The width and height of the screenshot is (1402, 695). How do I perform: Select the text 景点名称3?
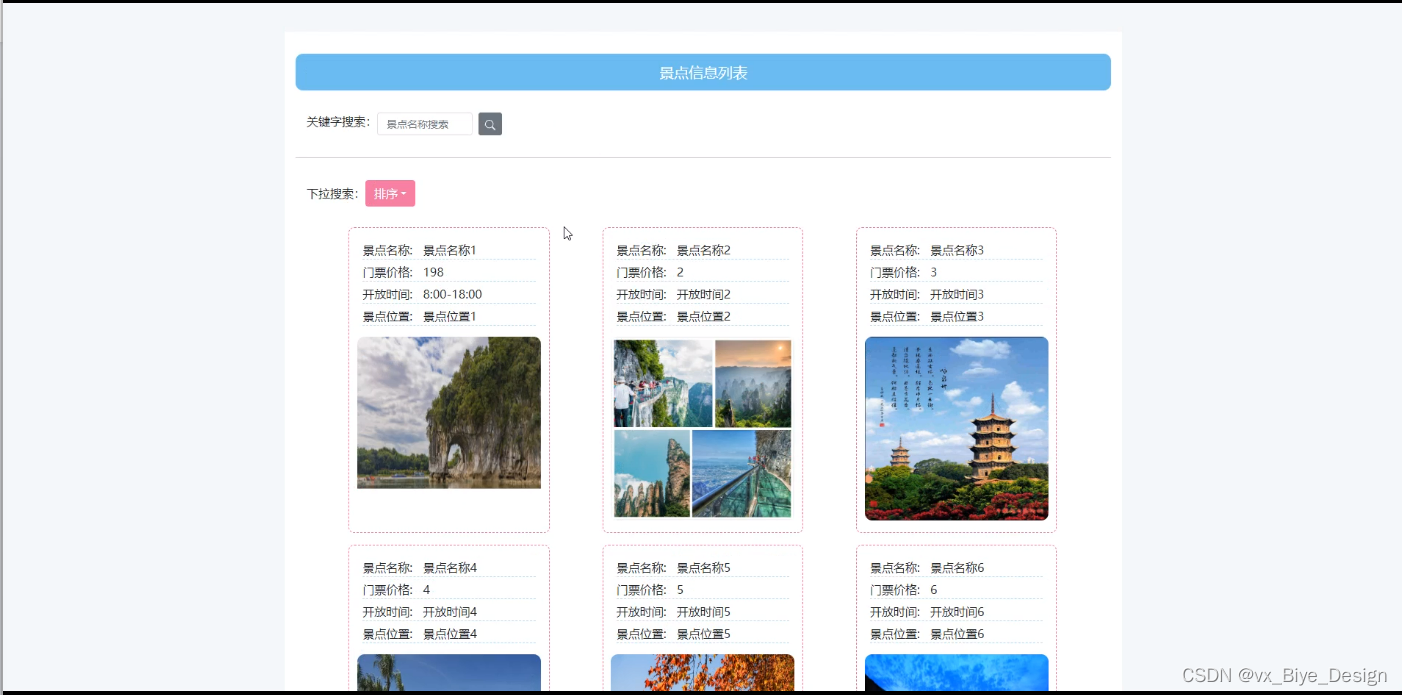(x=958, y=250)
